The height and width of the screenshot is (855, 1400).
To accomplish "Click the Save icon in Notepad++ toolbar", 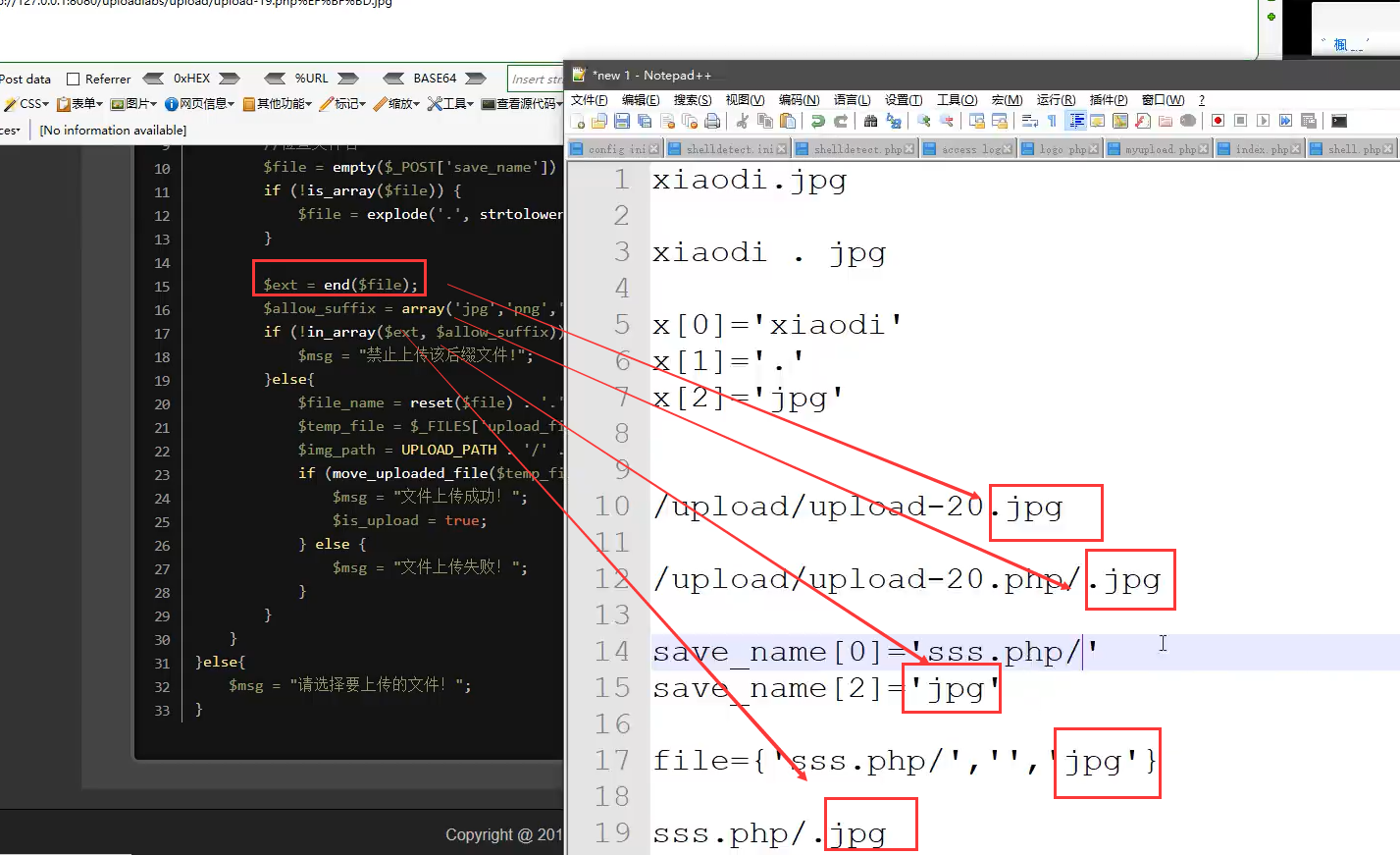I will pyautogui.click(x=622, y=121).
